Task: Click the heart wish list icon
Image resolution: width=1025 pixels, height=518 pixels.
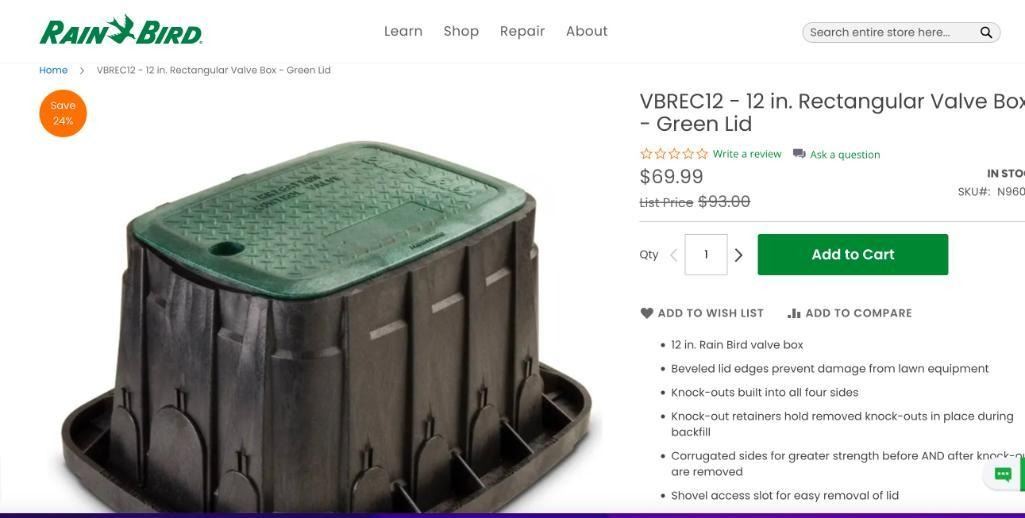Action: [647, 313]
